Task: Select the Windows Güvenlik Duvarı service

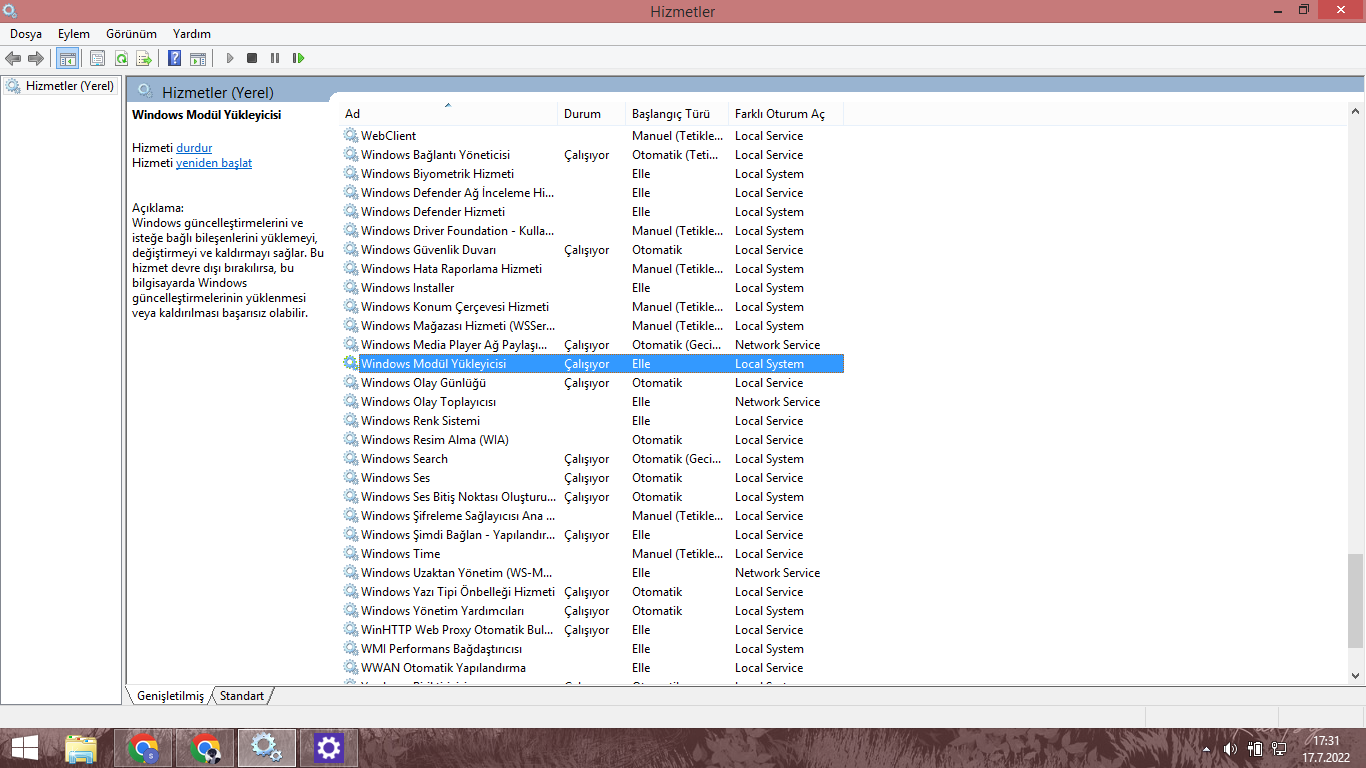Action: click(x=428, y=249)
